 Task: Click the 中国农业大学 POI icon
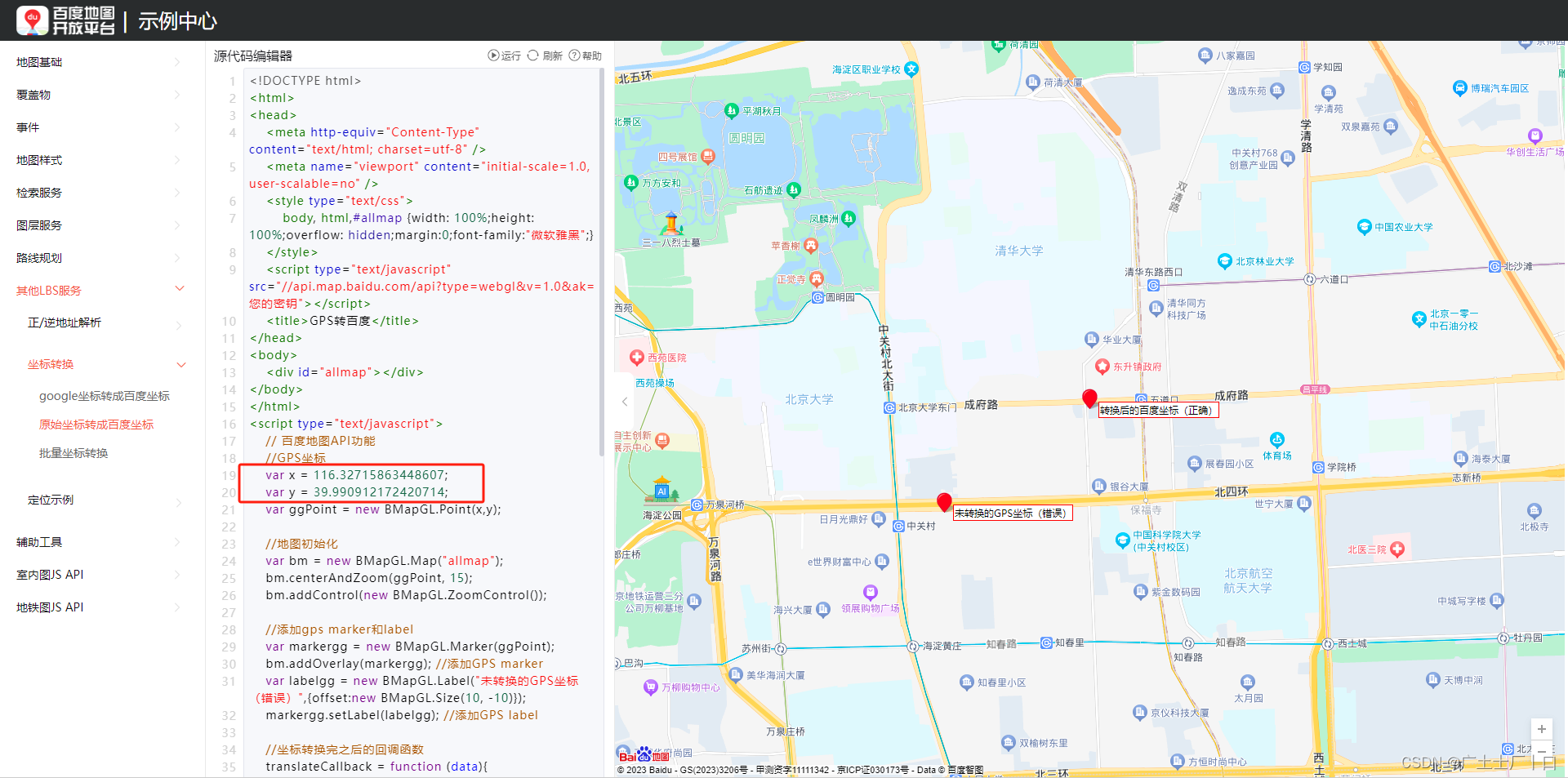1364,227
